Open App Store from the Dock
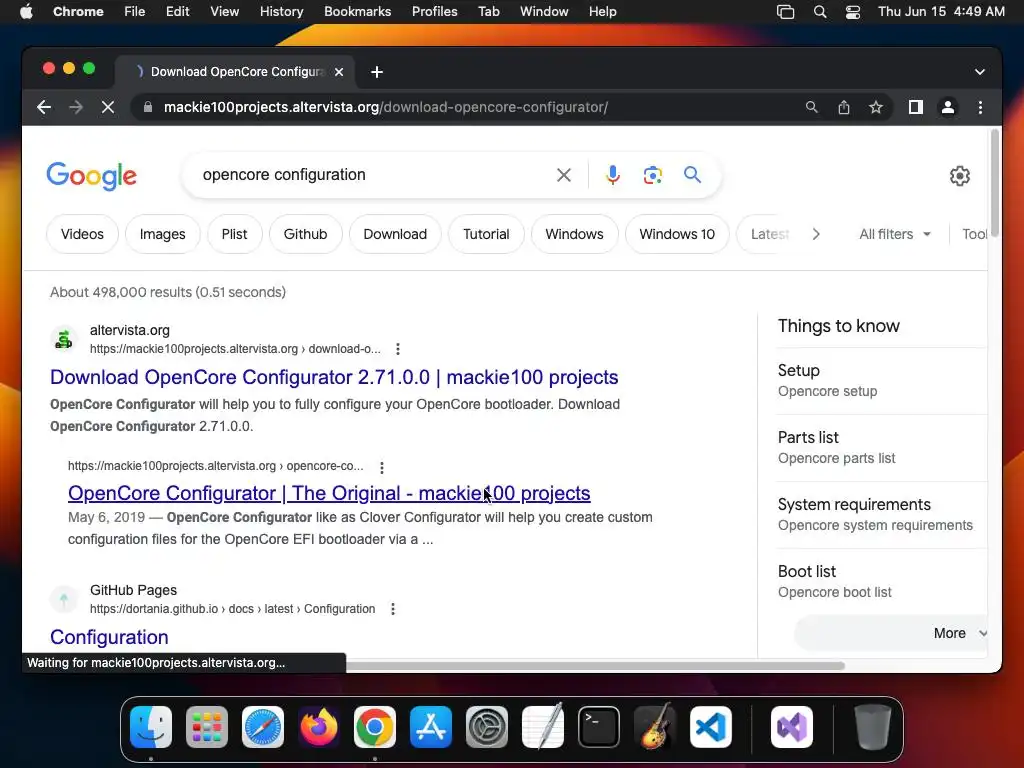The image size is (1024, 768). (431, 727)
